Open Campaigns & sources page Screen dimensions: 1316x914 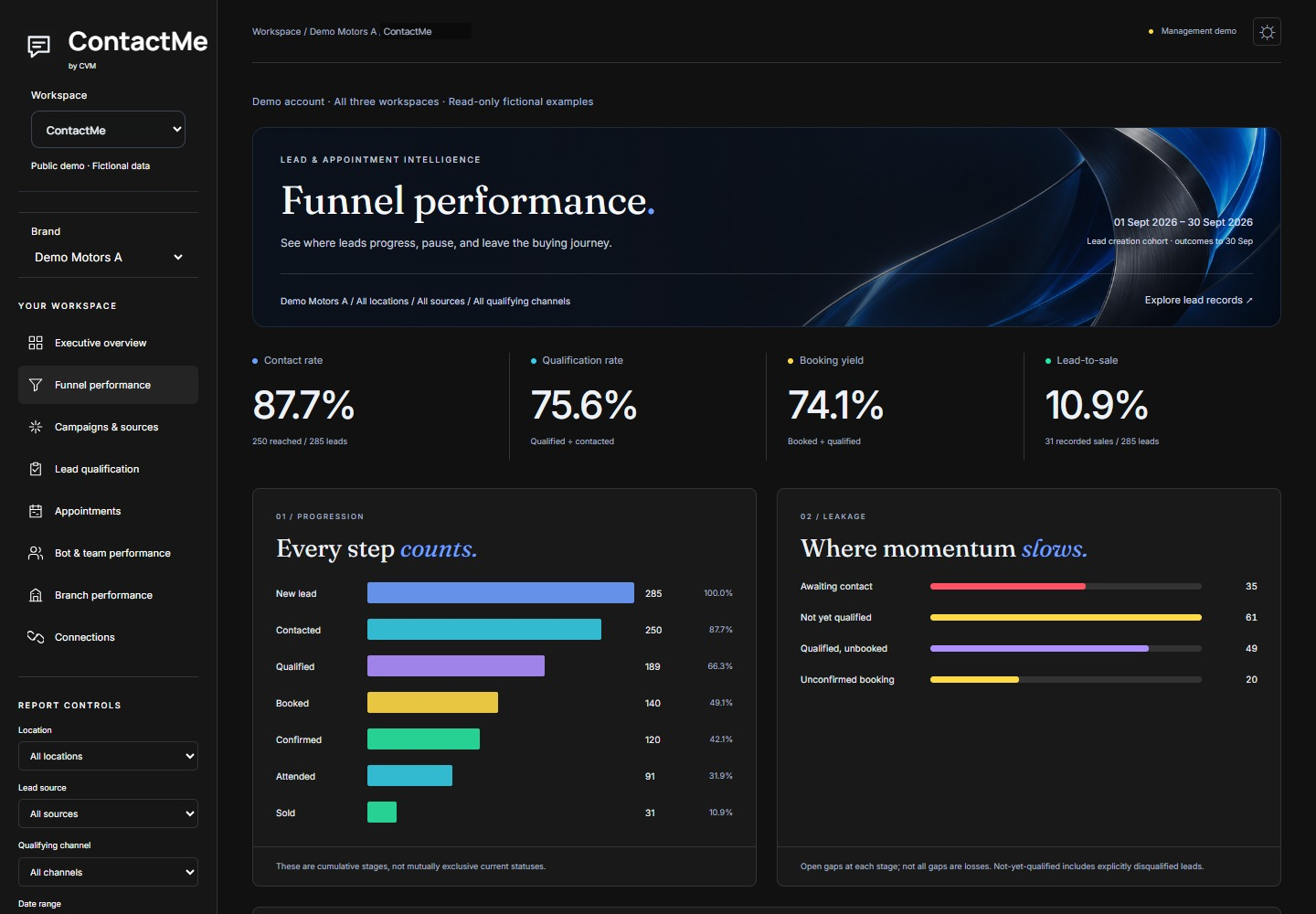pos(108,427)
